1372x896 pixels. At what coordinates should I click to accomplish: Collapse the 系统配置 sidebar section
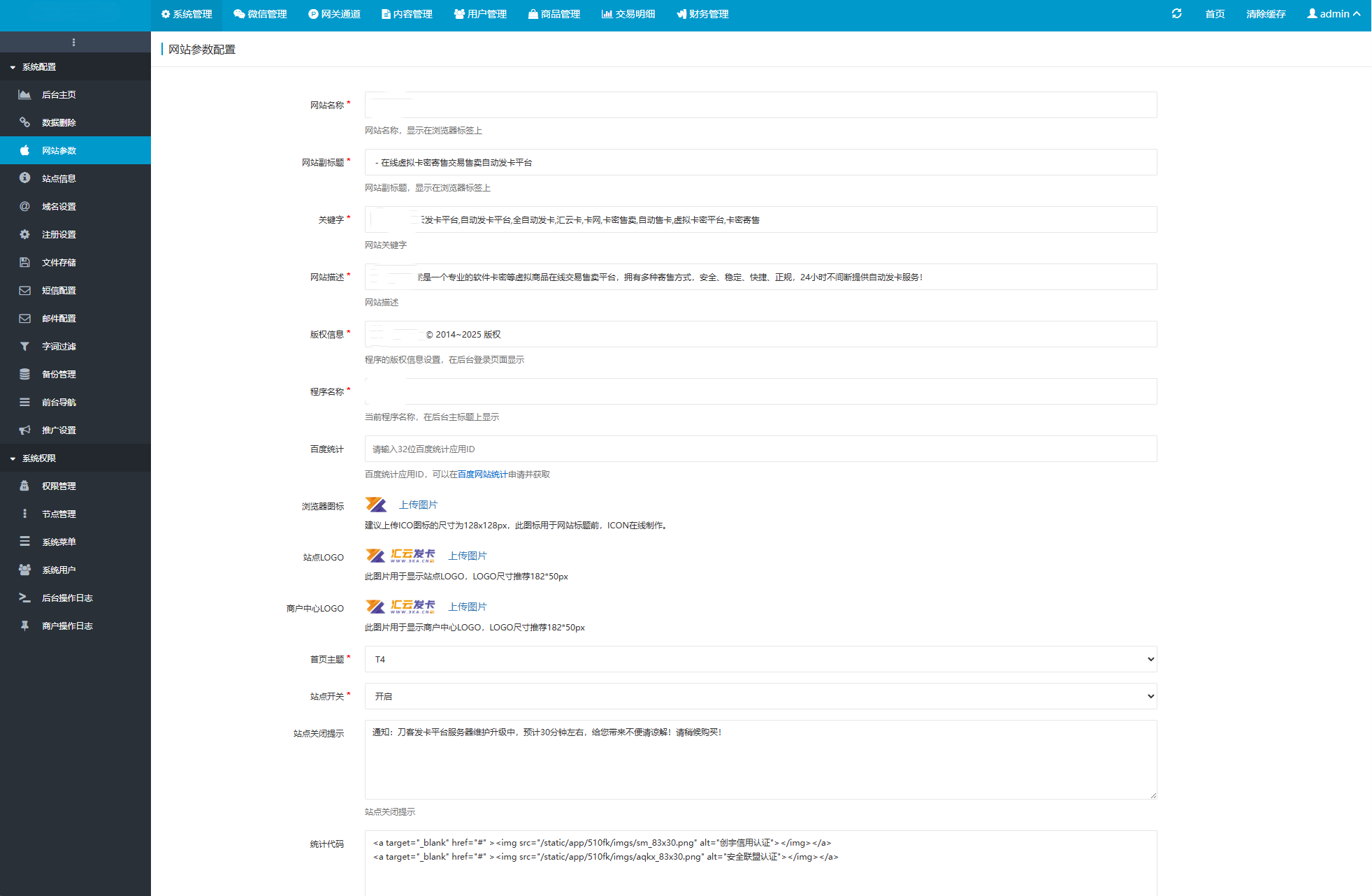coord(38,67)
